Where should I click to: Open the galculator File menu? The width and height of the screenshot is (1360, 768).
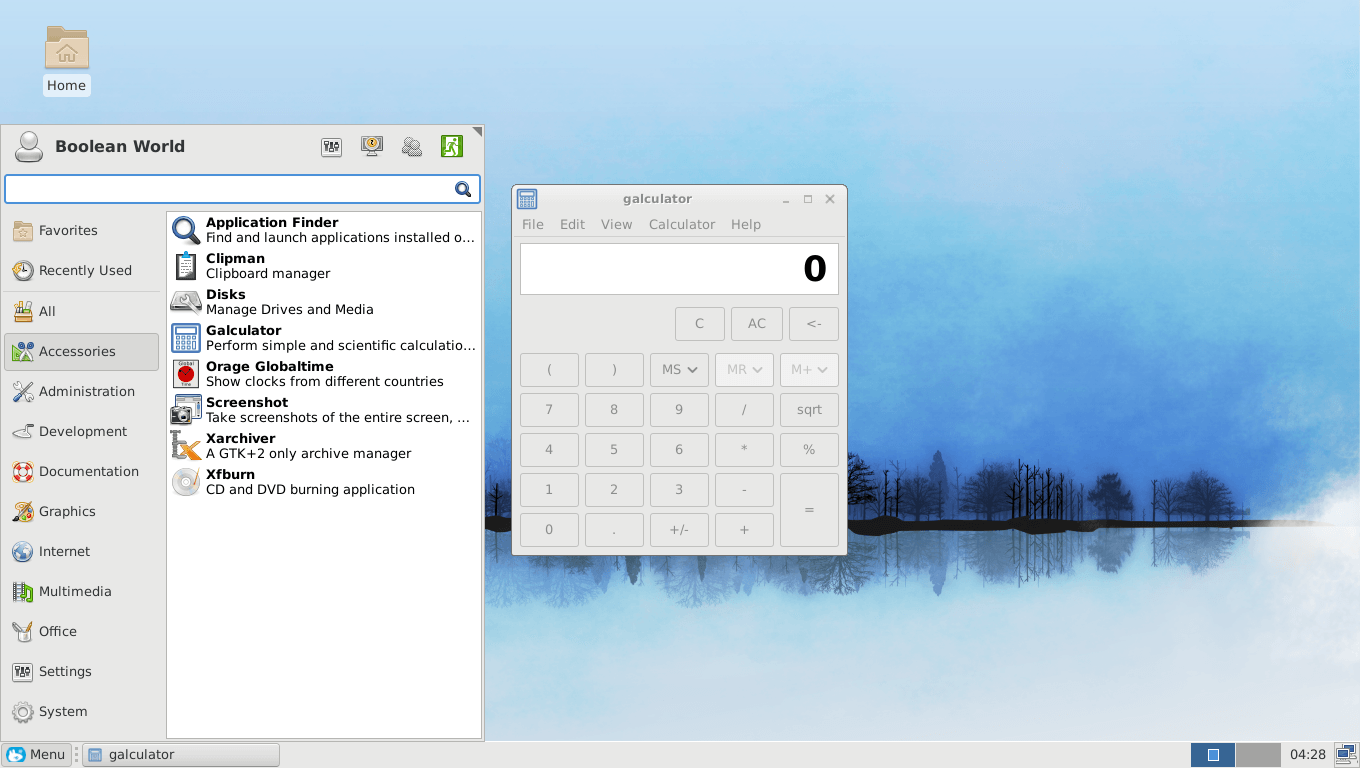click(533, 225)
